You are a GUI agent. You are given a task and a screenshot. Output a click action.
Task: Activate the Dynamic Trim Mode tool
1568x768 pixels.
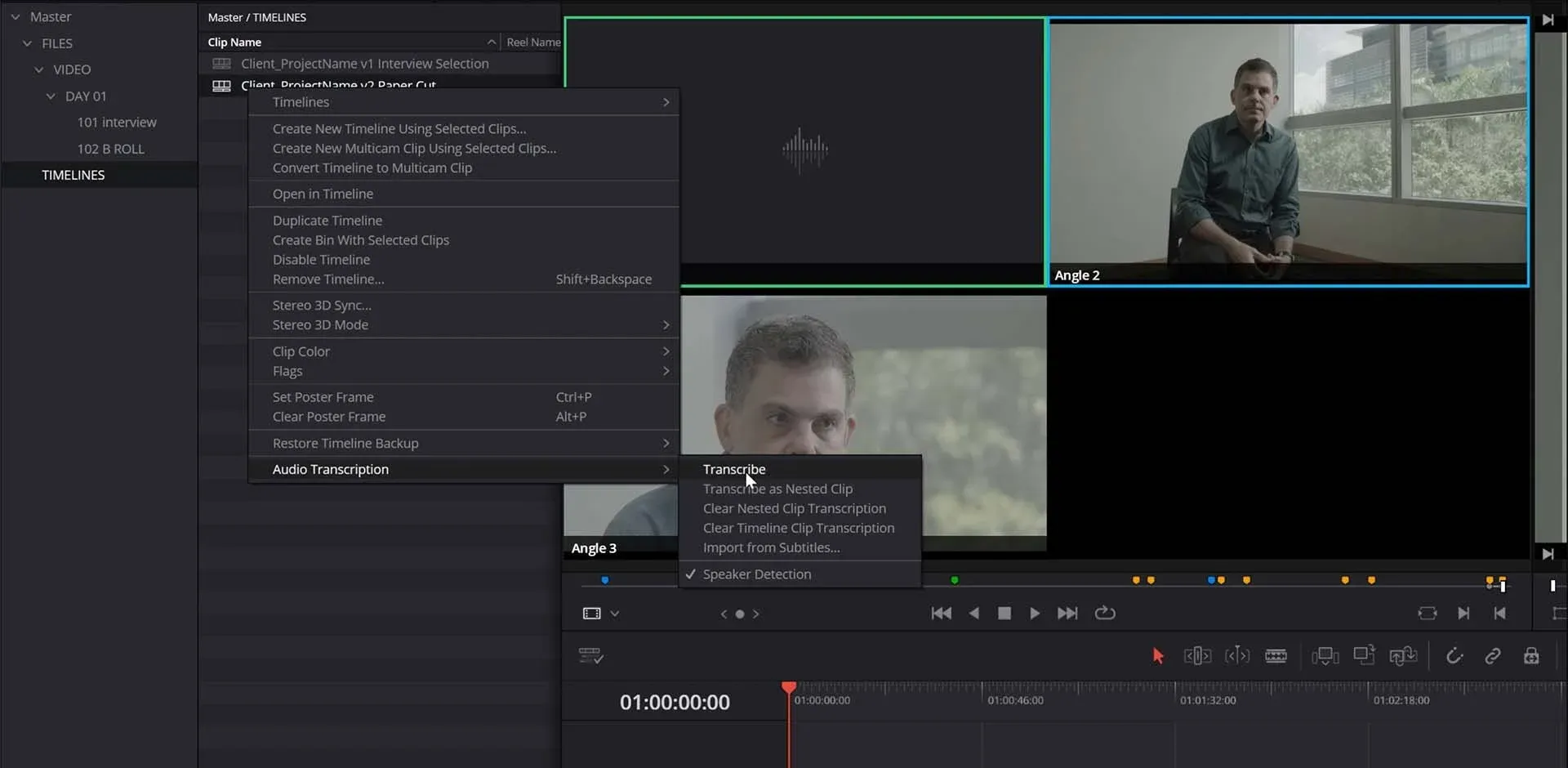[x=1237, y=656]
